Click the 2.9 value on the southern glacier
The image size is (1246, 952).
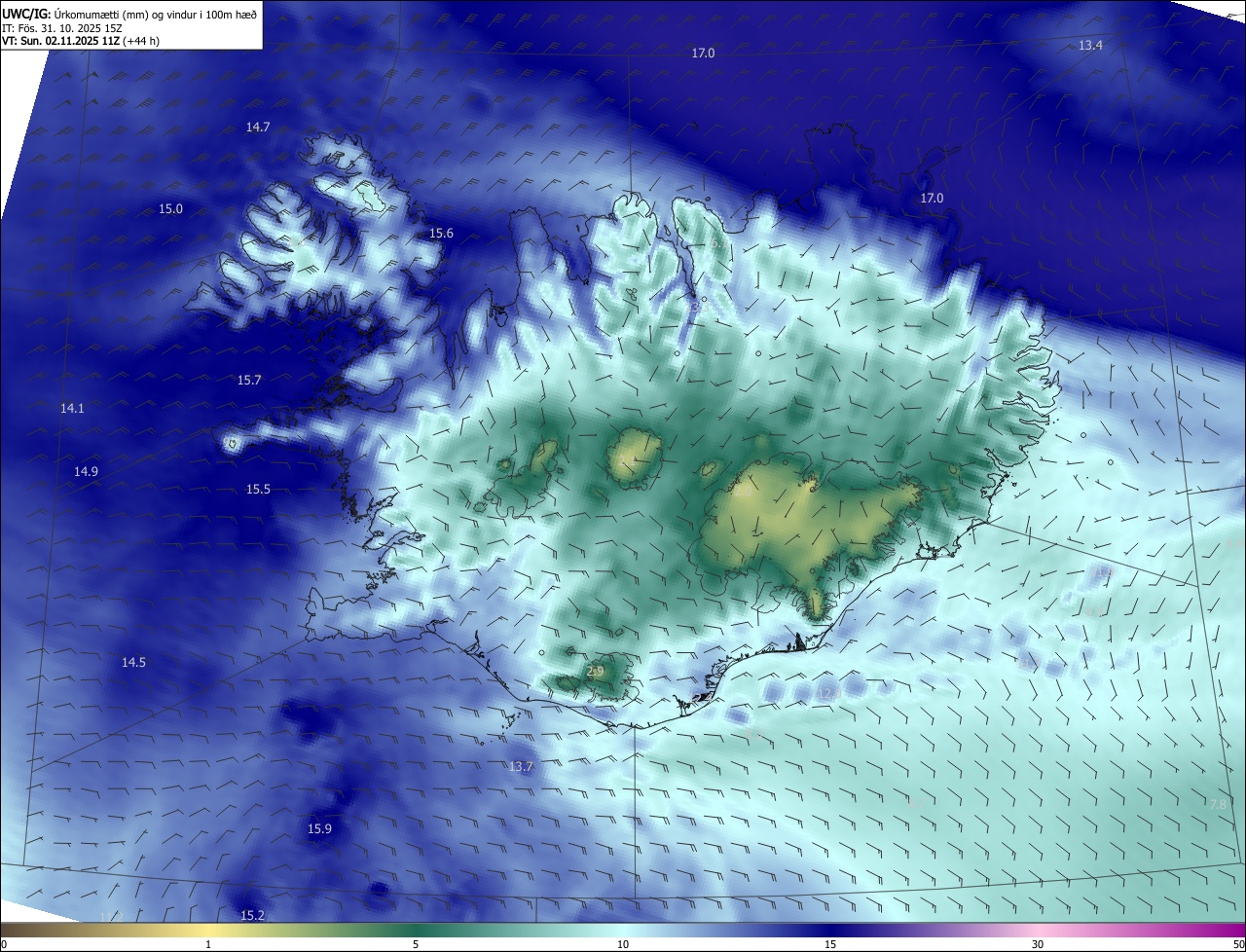(x=596, y=672)
